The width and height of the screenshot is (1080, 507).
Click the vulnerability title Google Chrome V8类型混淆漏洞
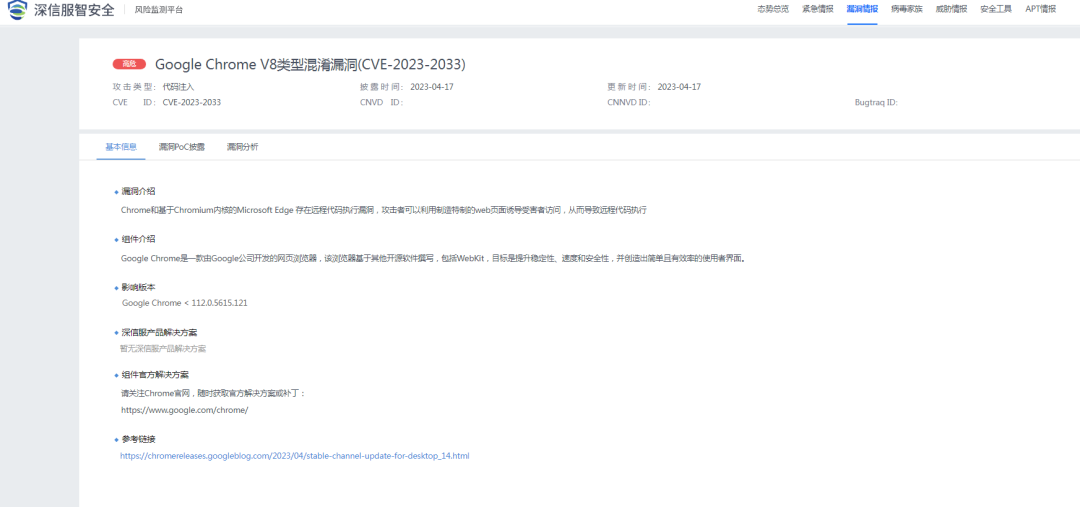point(311,64)
